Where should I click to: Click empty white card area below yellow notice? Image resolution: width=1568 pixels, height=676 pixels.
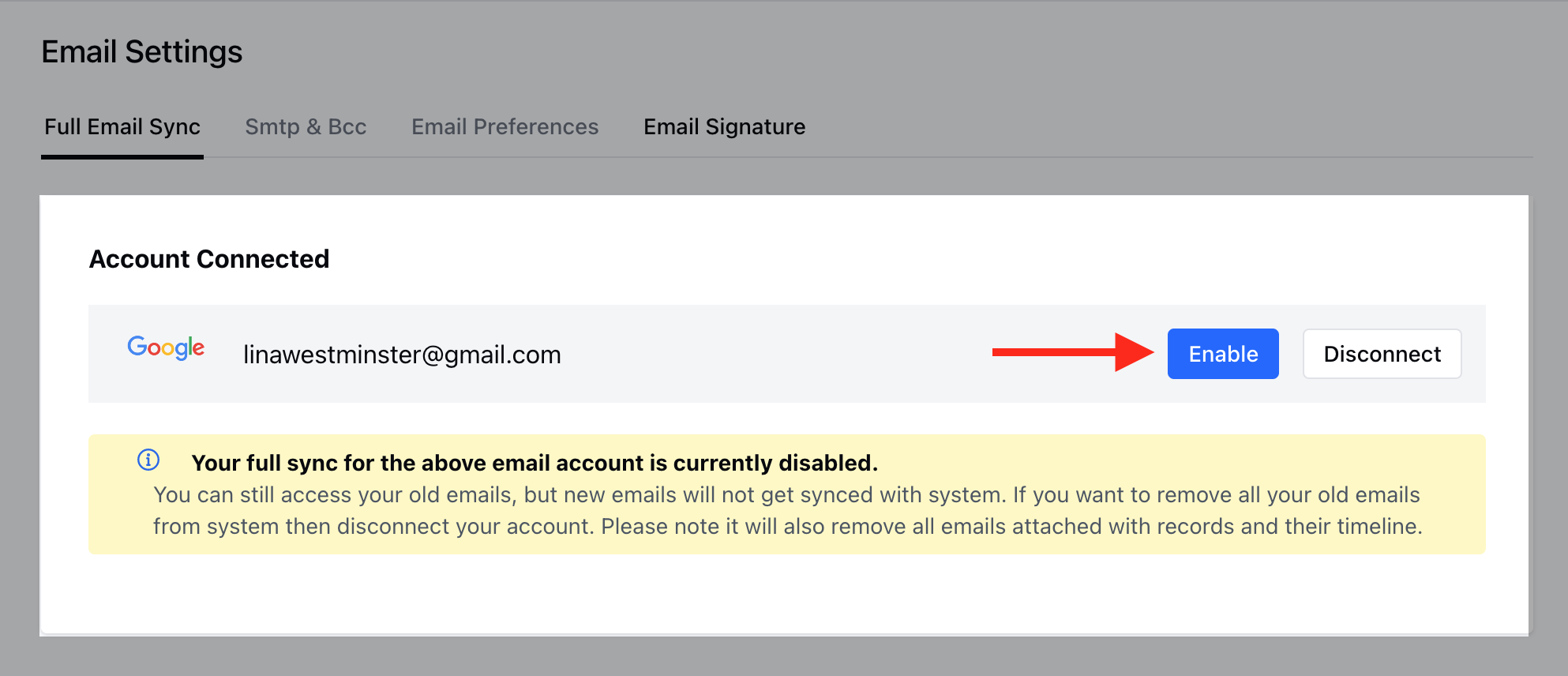click(784, 592)
